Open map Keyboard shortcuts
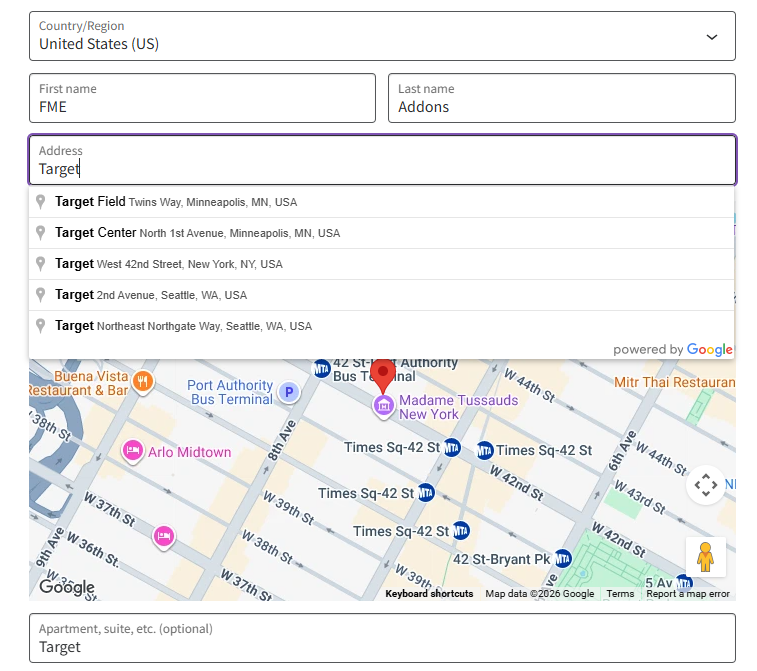757x671 pixels. click(x=429, y=594)
